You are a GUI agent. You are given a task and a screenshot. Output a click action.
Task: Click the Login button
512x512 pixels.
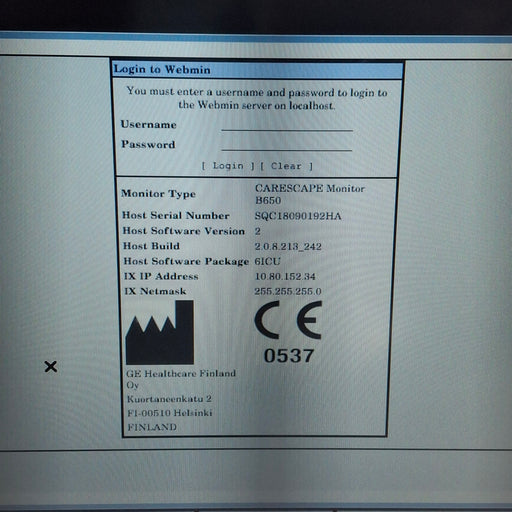(228, 166)
